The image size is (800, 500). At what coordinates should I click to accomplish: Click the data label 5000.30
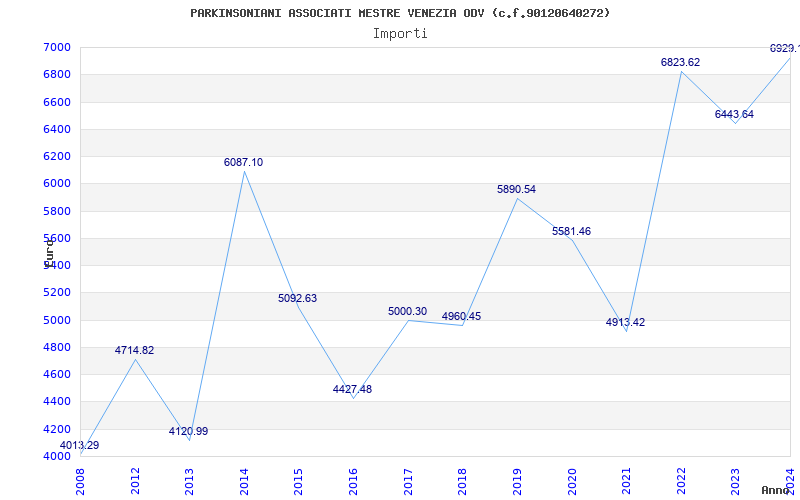pyautogui.click(x=407, y=311)
